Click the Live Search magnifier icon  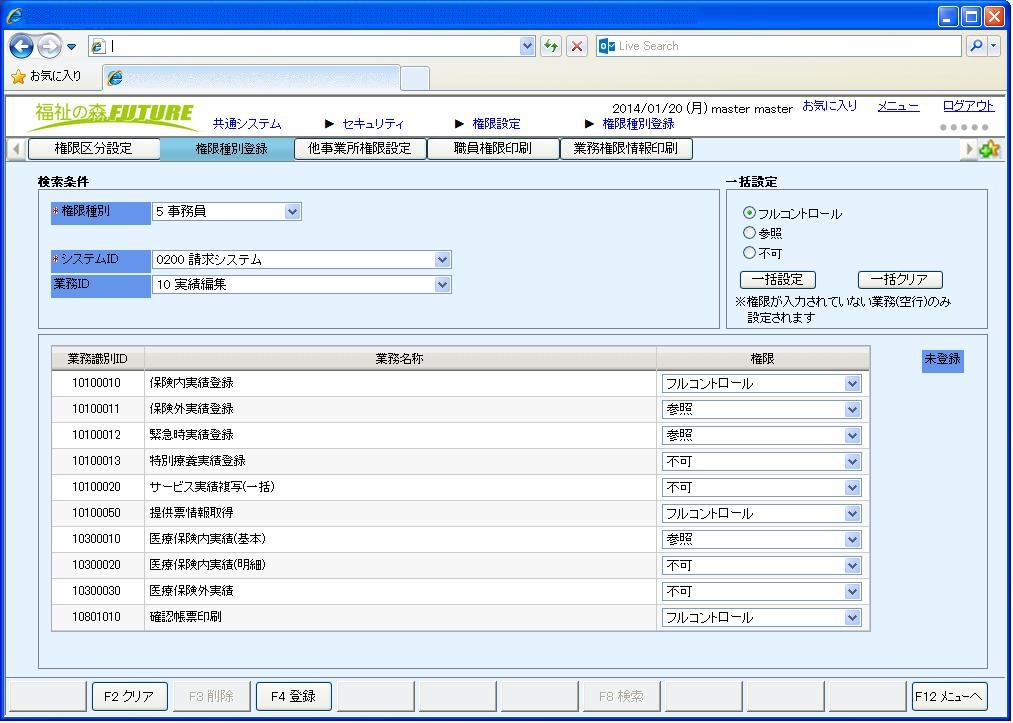[x=977, y=46]
